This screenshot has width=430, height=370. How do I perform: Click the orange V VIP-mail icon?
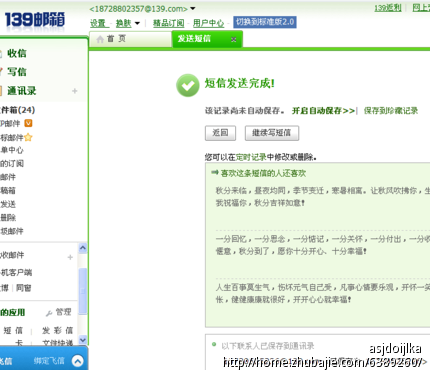[29, 123]
